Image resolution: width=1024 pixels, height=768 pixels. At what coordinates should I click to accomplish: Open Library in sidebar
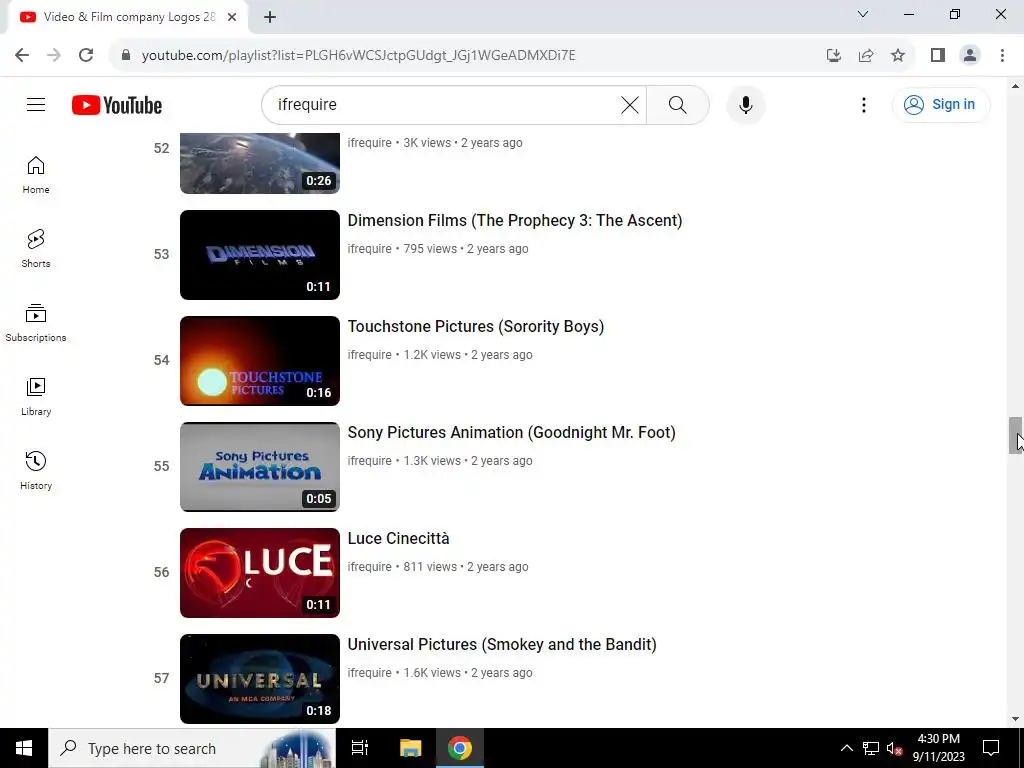click(x=36, y=396)
